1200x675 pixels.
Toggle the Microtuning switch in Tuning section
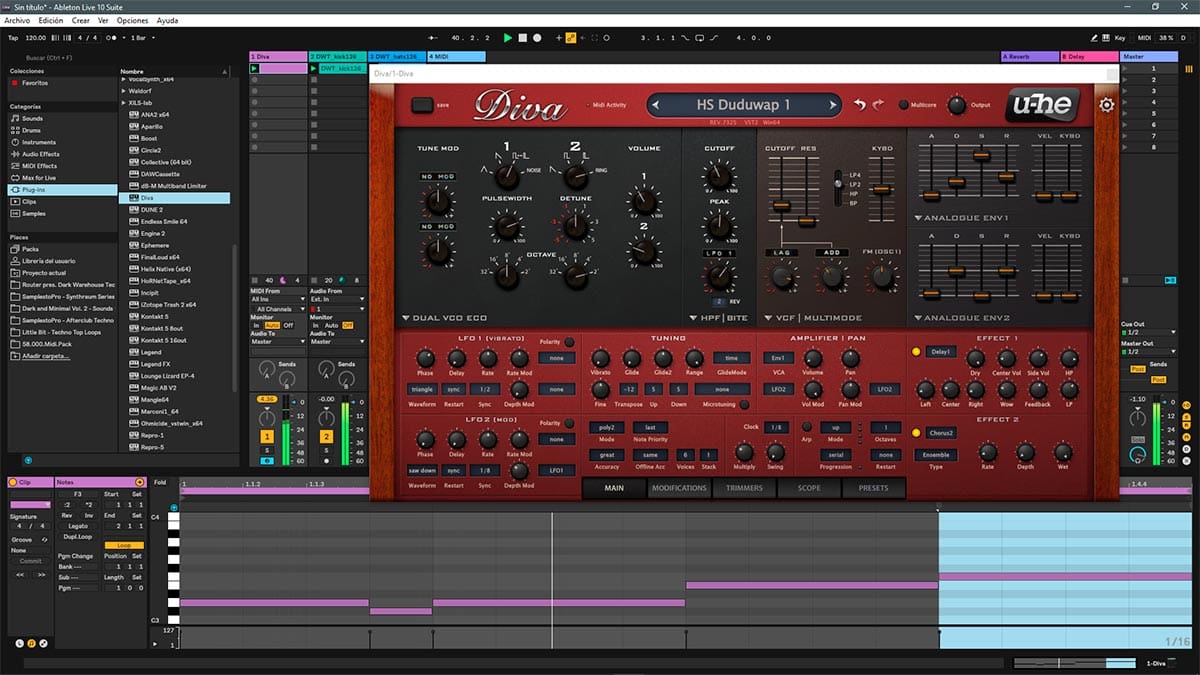(744, 404)
